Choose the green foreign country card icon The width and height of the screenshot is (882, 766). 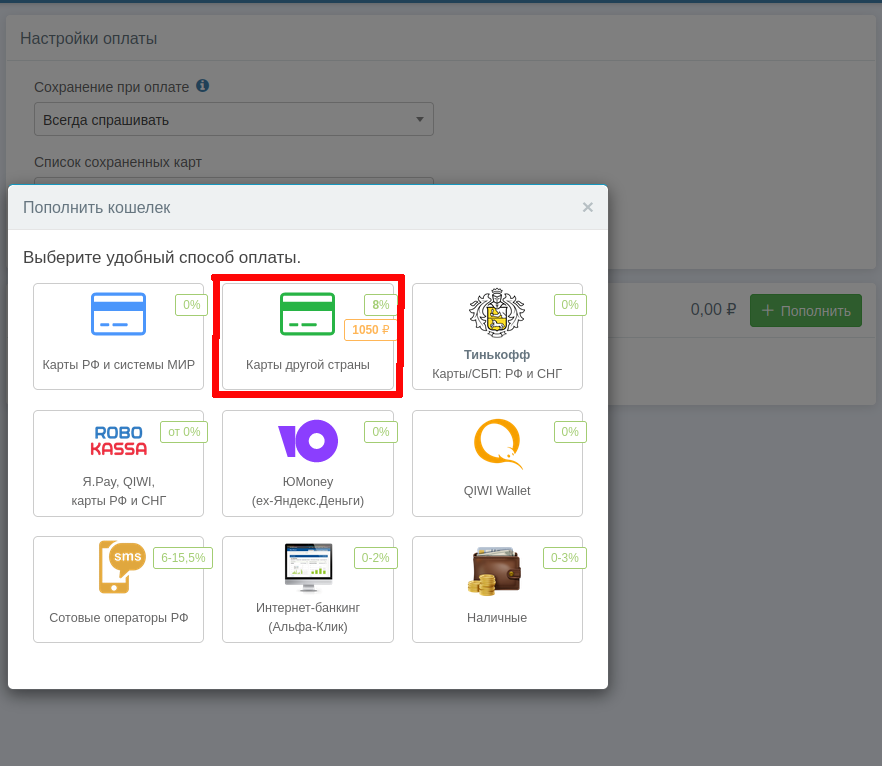pyautogui.click(x=307, y=314)
